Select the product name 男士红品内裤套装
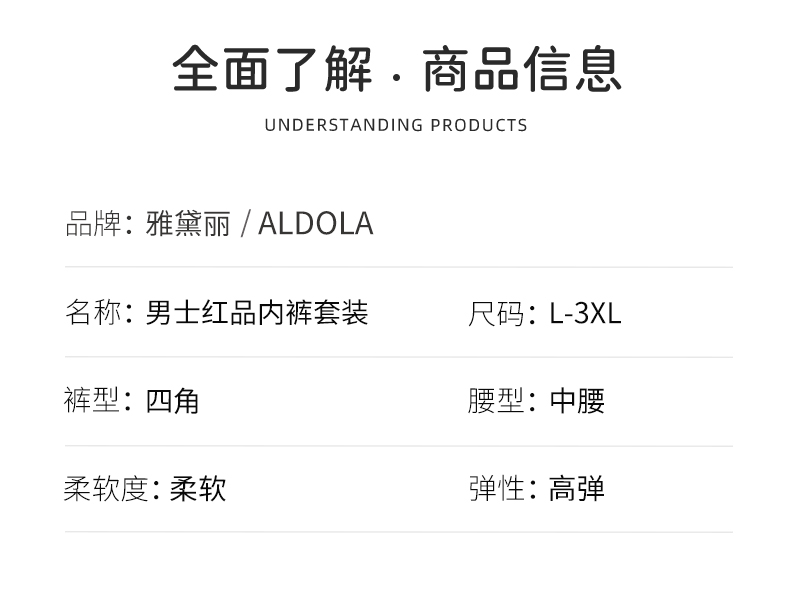 click(x=257, y=312)
